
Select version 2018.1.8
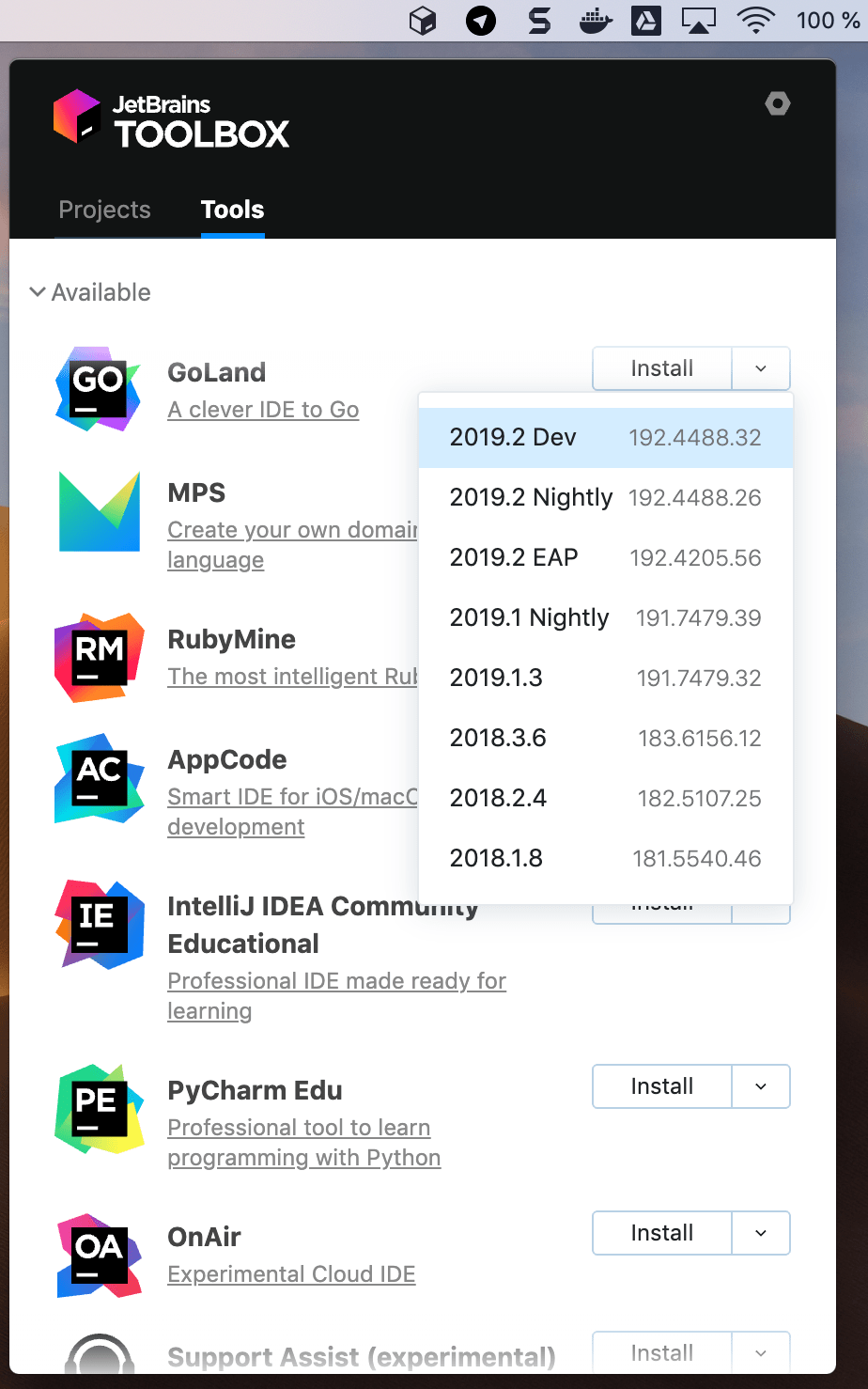coord(606,858)
